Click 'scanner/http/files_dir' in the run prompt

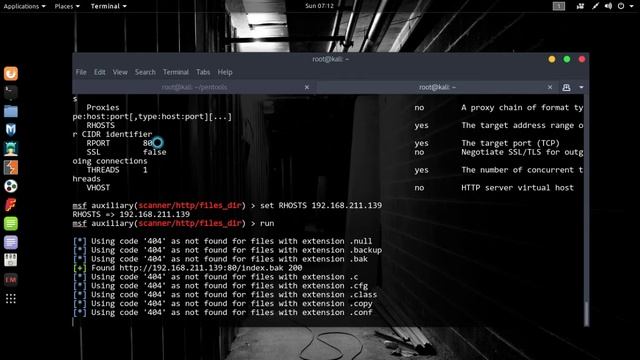(x=190, y=223)
